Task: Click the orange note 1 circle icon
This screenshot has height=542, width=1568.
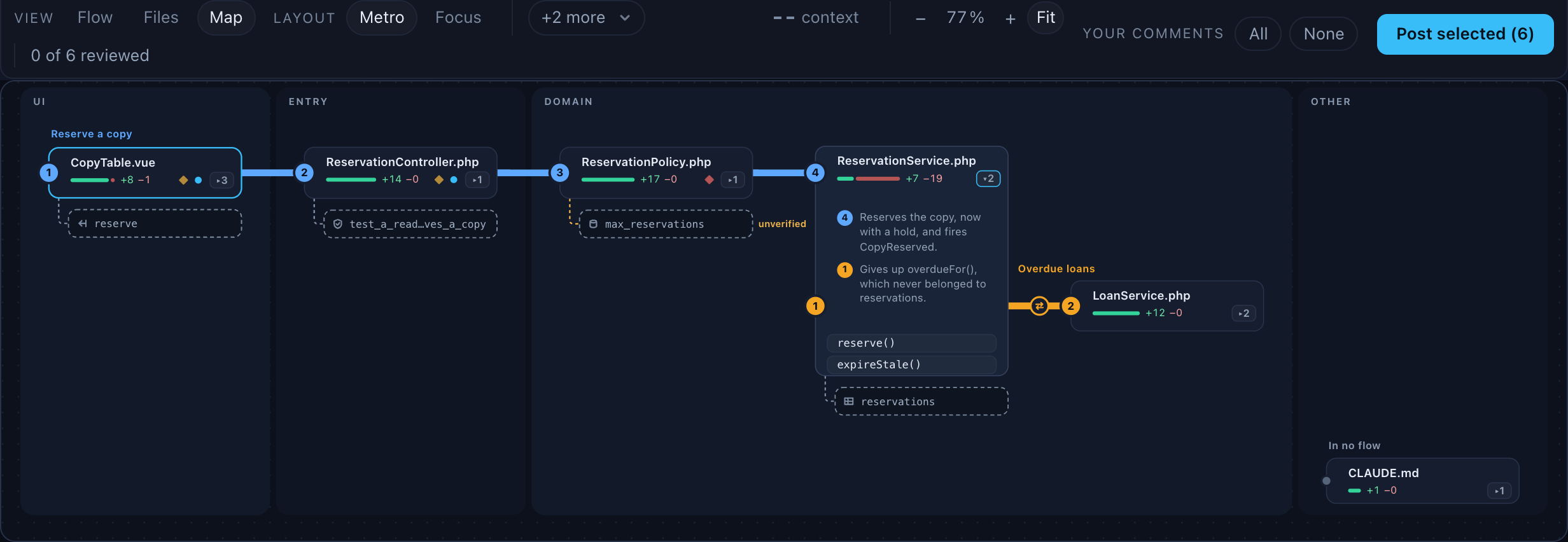Action: (x=844, y=270)
